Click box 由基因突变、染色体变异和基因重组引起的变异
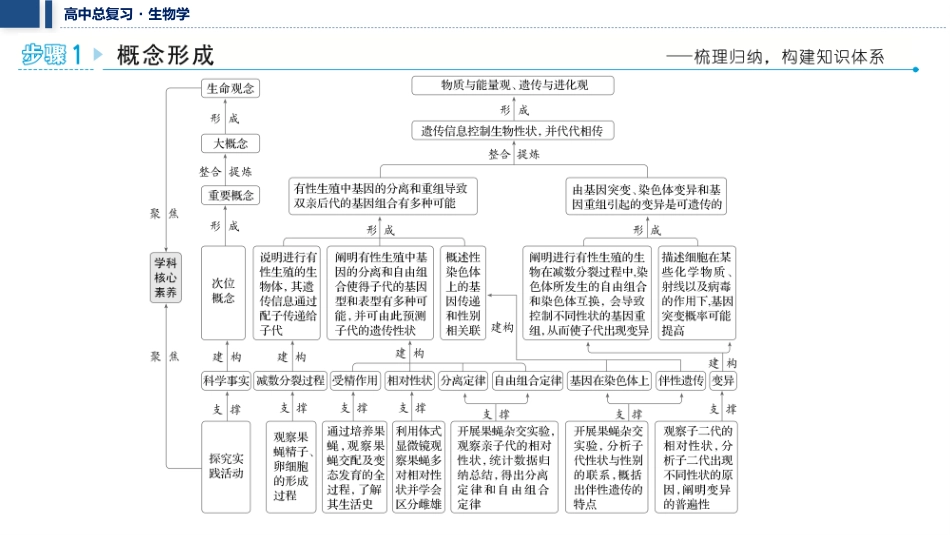 pyautogui.click(x=646, y=196)
